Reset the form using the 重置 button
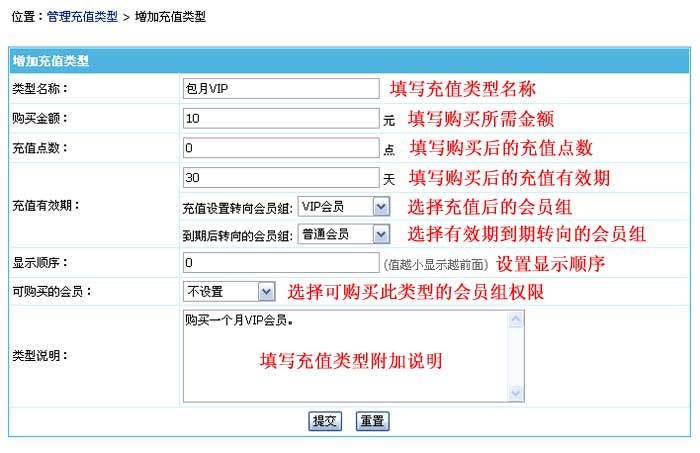Screen dimensions: 700x453 click(372, 421)
